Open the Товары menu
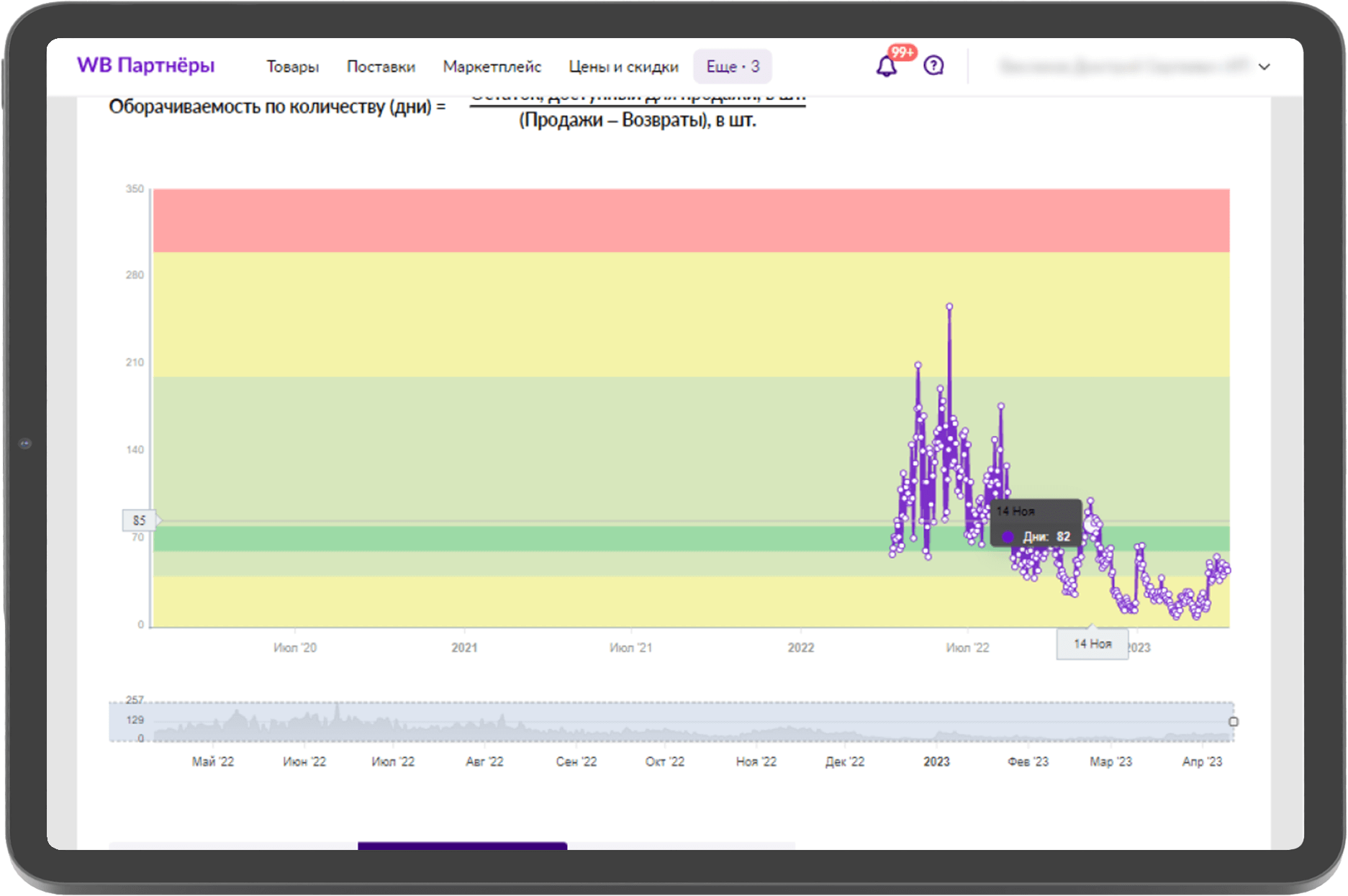The width and height of the screenshot is (1348, 896). pyautogui.click(x=292, y=67)
